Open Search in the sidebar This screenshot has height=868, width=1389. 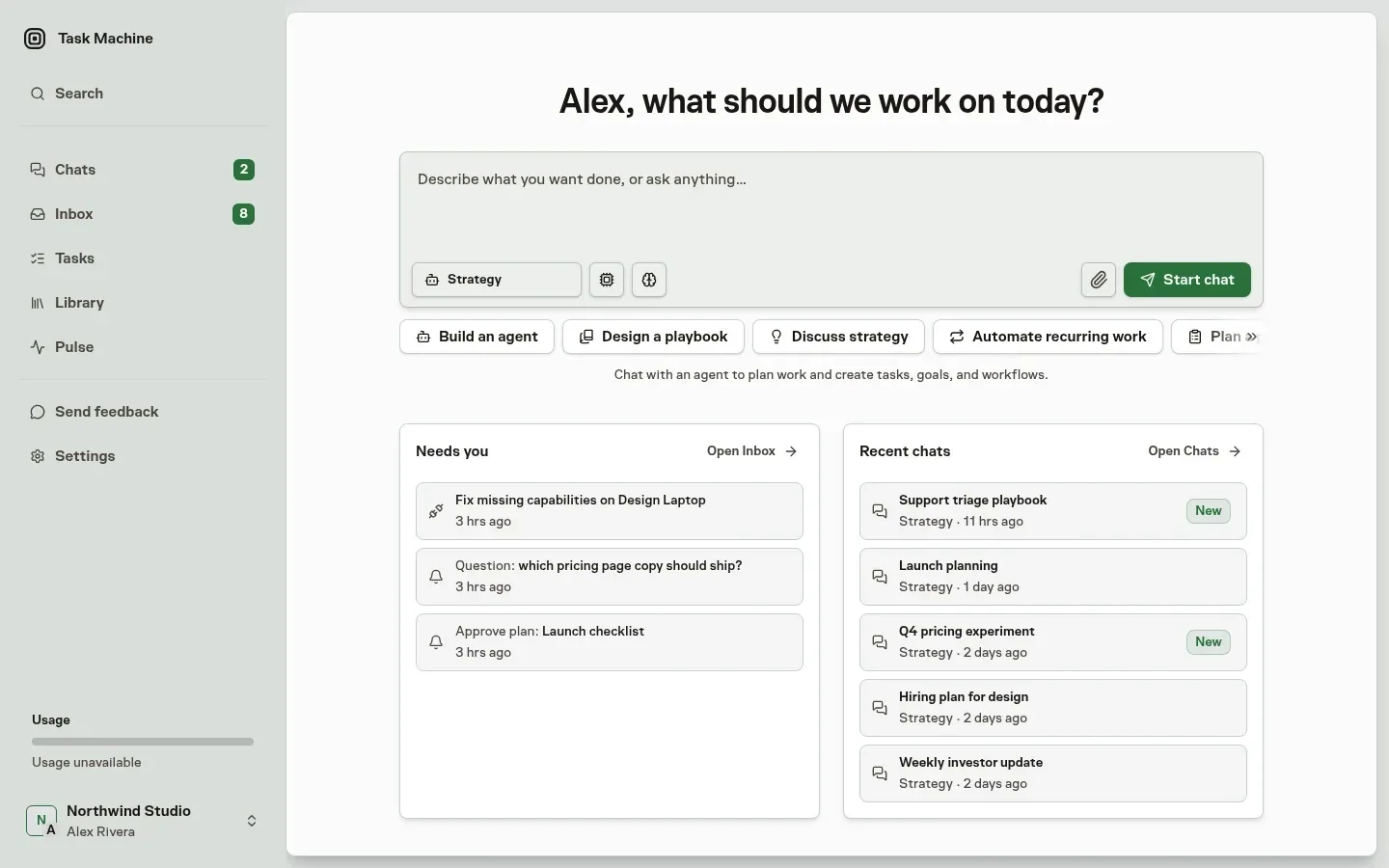[143, 94]
